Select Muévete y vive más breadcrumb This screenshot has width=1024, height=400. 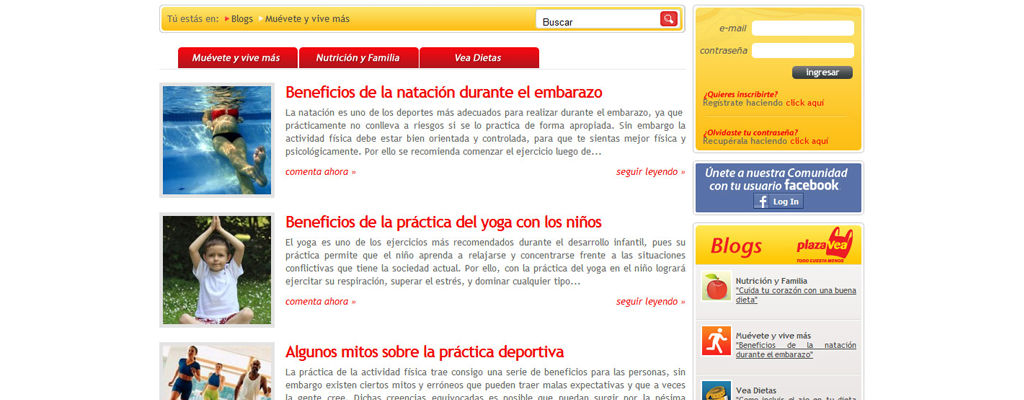[x=307, y=19]
